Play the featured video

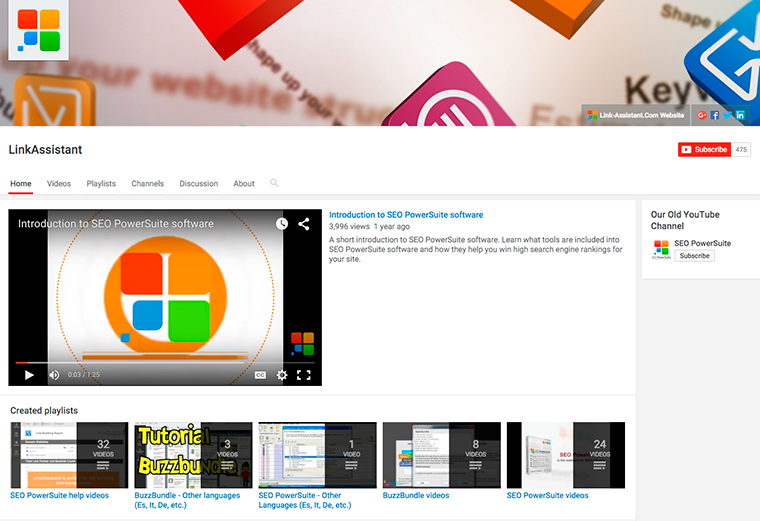tap(29, 375)
